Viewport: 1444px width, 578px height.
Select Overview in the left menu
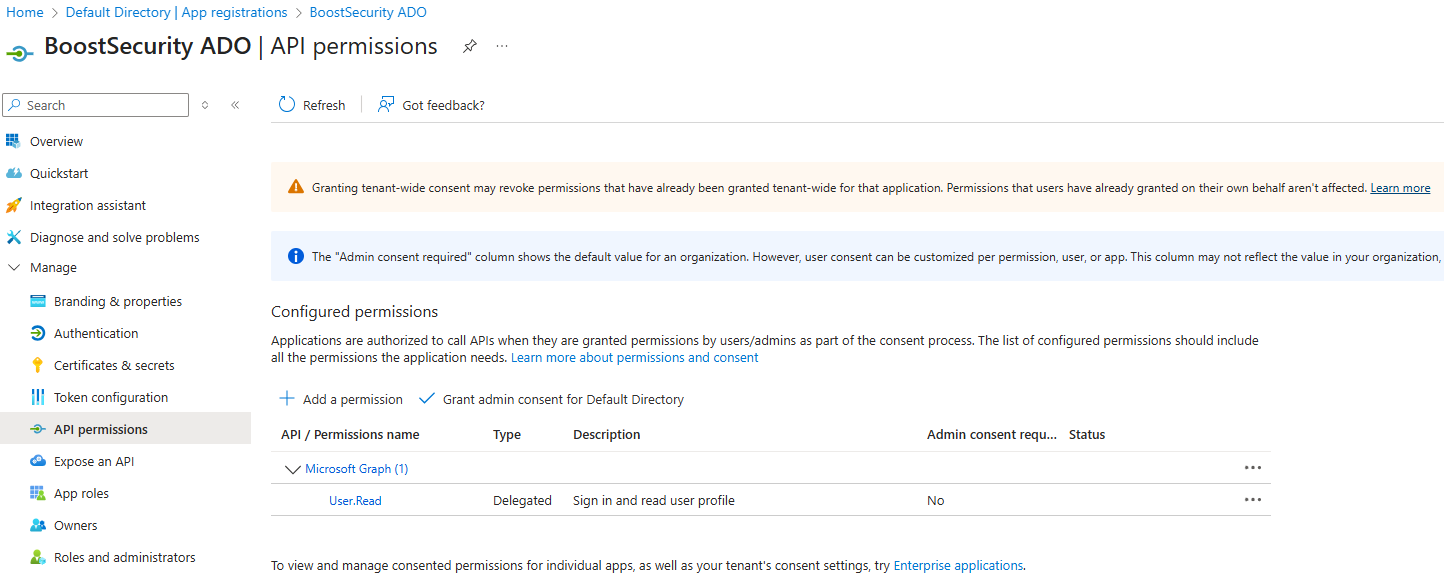tap(56, 141)
